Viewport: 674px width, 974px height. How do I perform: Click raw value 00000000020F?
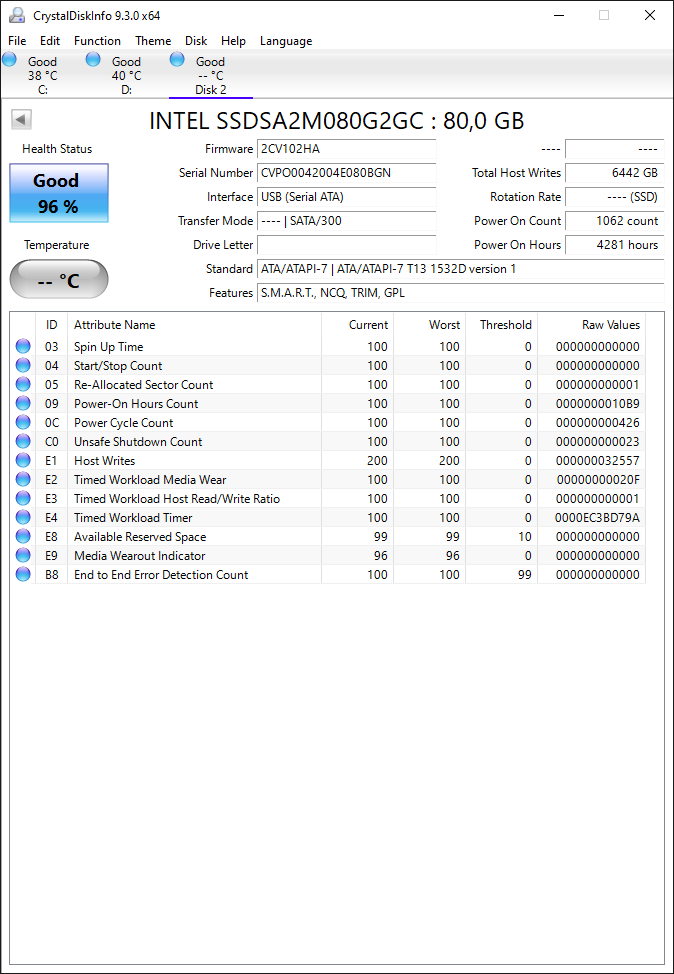pos(598,480)
